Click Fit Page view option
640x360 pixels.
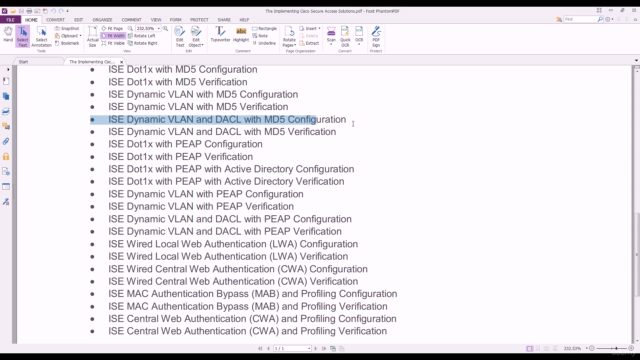coord(112,29)
